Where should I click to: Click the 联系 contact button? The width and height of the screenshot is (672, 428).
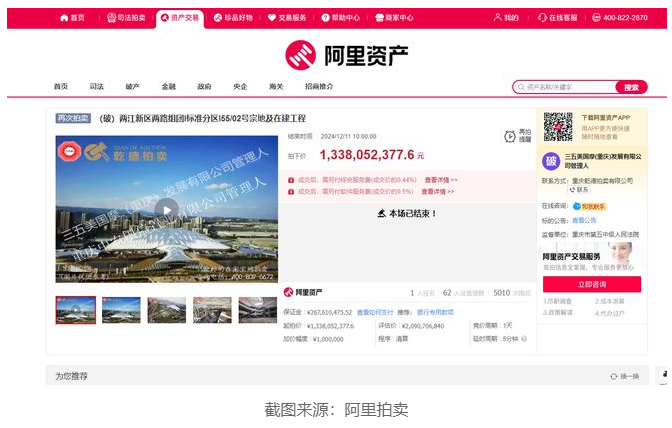579,190
